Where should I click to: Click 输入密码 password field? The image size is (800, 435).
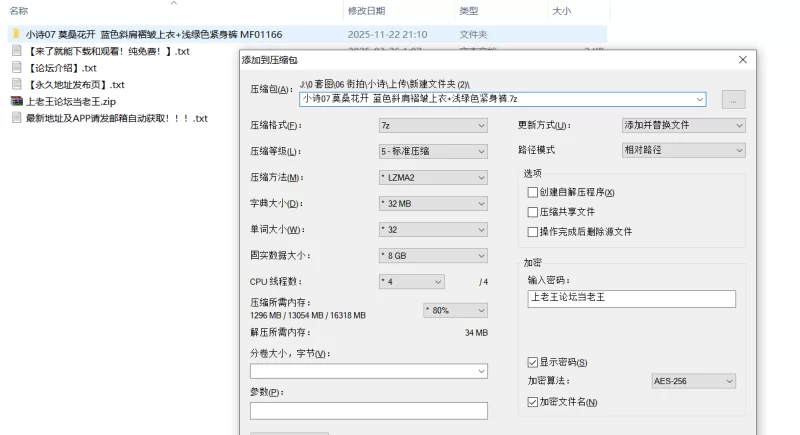coord(632,299)
